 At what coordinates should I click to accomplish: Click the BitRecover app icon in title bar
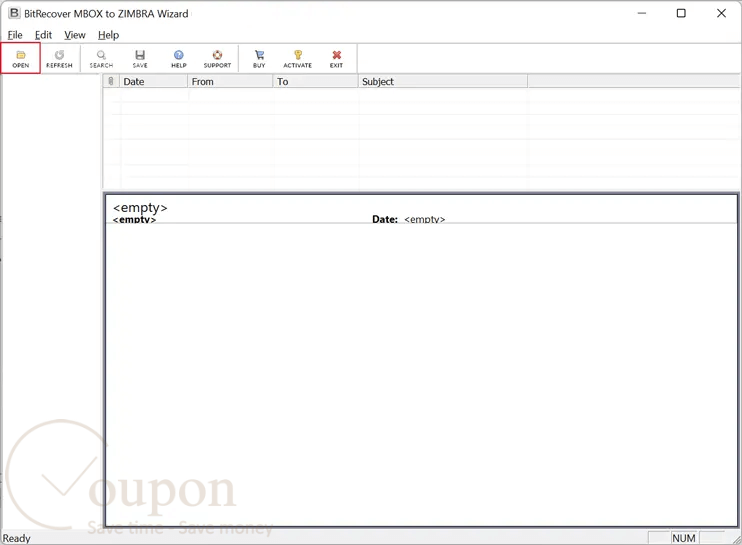tap(14, 13)
